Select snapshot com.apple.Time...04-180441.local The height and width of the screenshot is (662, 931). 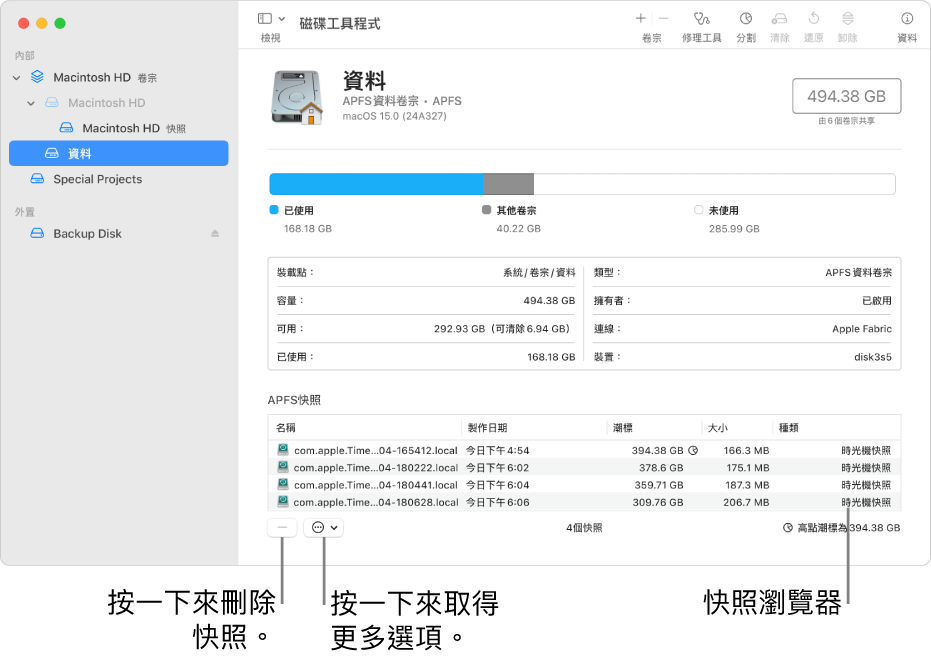click(584, 484)
